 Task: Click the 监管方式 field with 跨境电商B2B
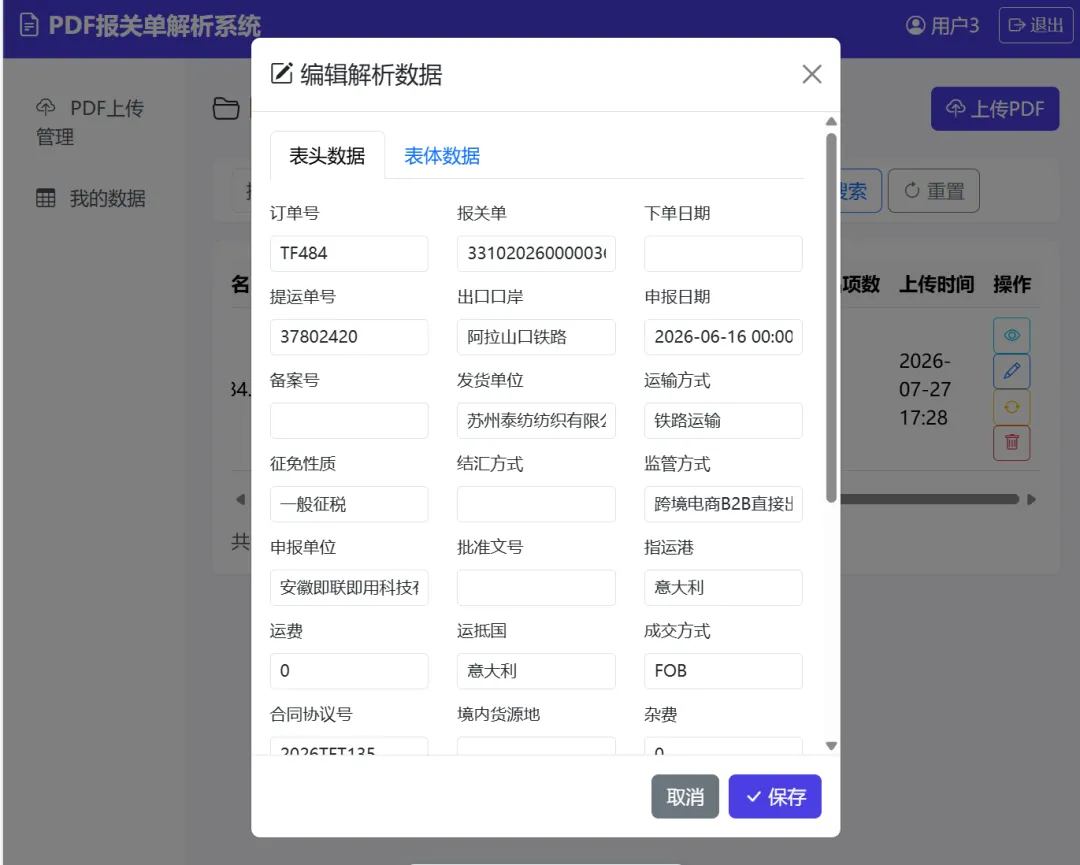coord(723,504)
